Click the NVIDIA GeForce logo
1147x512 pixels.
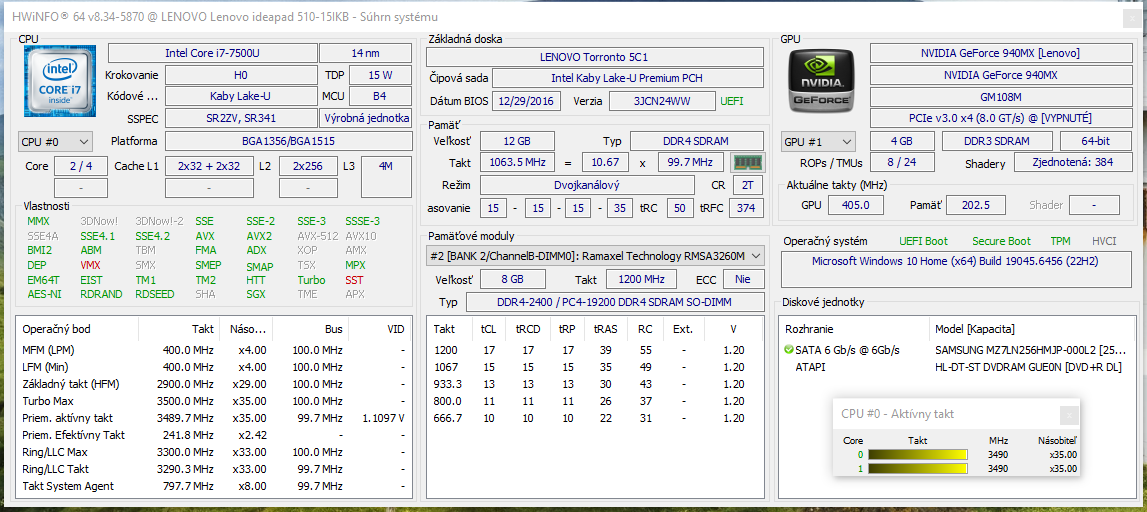[x=819, y=80]
